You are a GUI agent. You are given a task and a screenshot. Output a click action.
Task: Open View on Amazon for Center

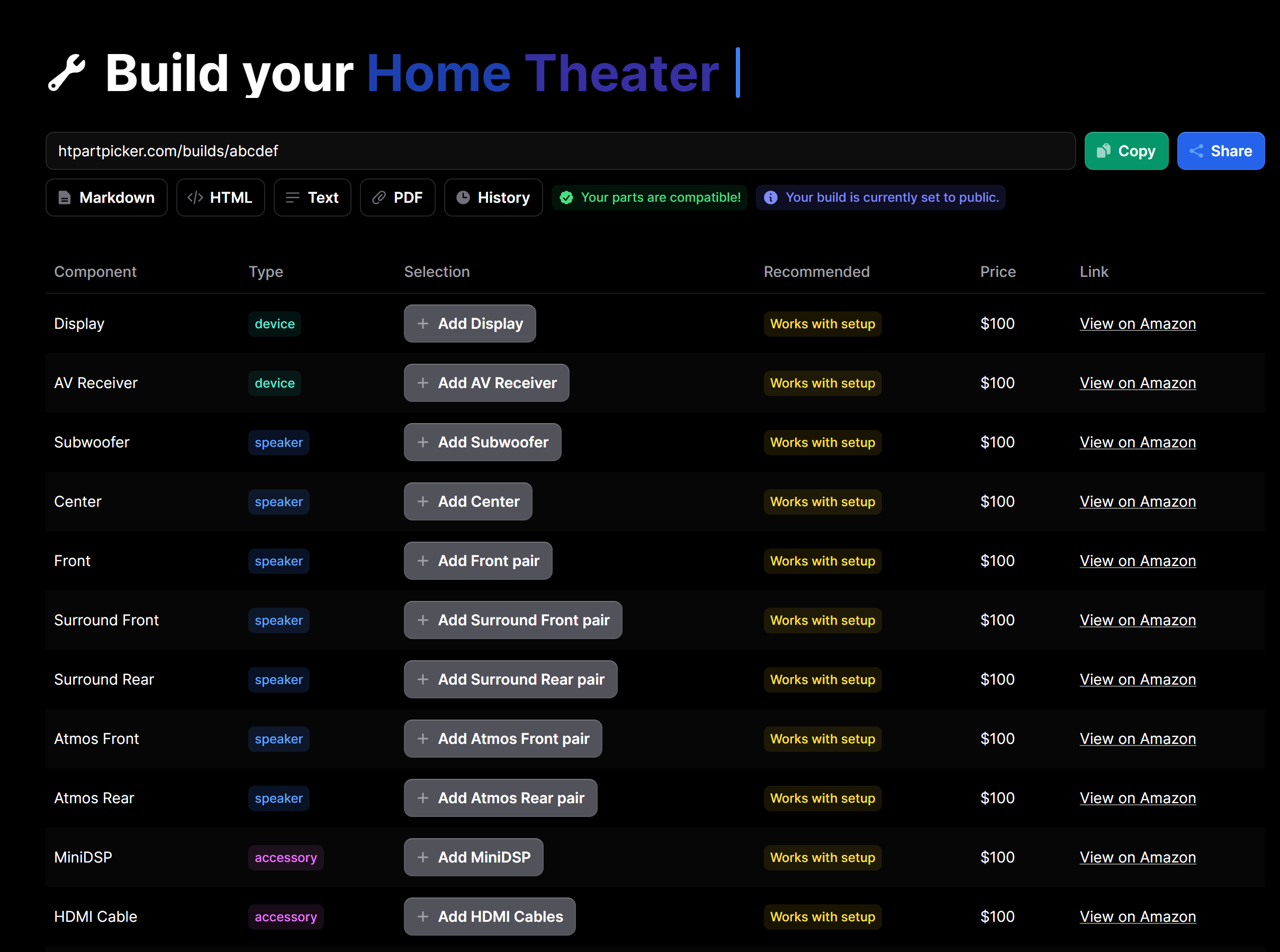coord(1138,502)
